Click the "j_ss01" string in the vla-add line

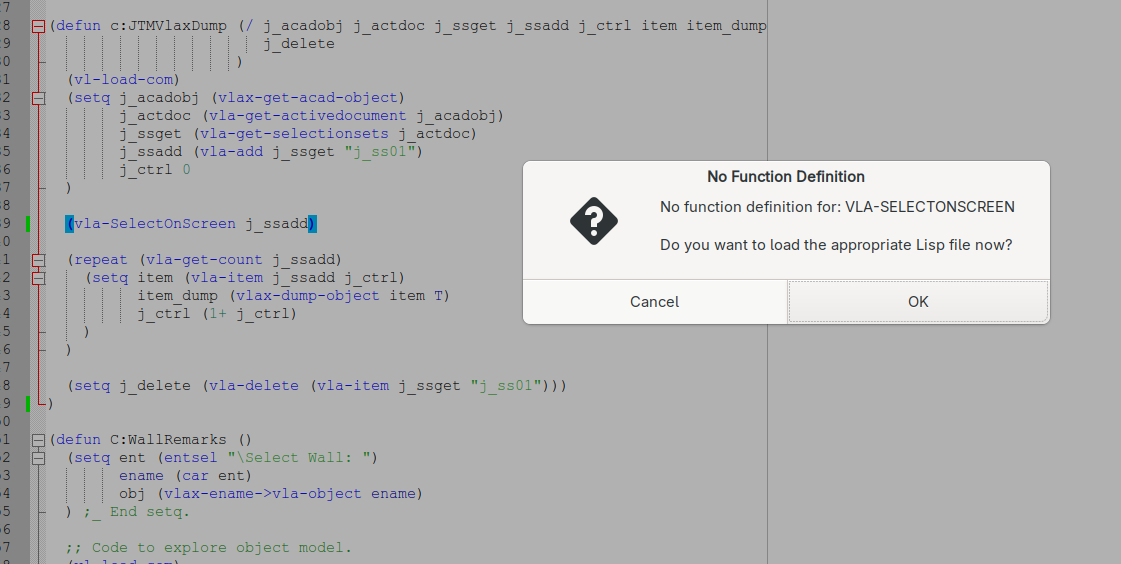(384, 152)
